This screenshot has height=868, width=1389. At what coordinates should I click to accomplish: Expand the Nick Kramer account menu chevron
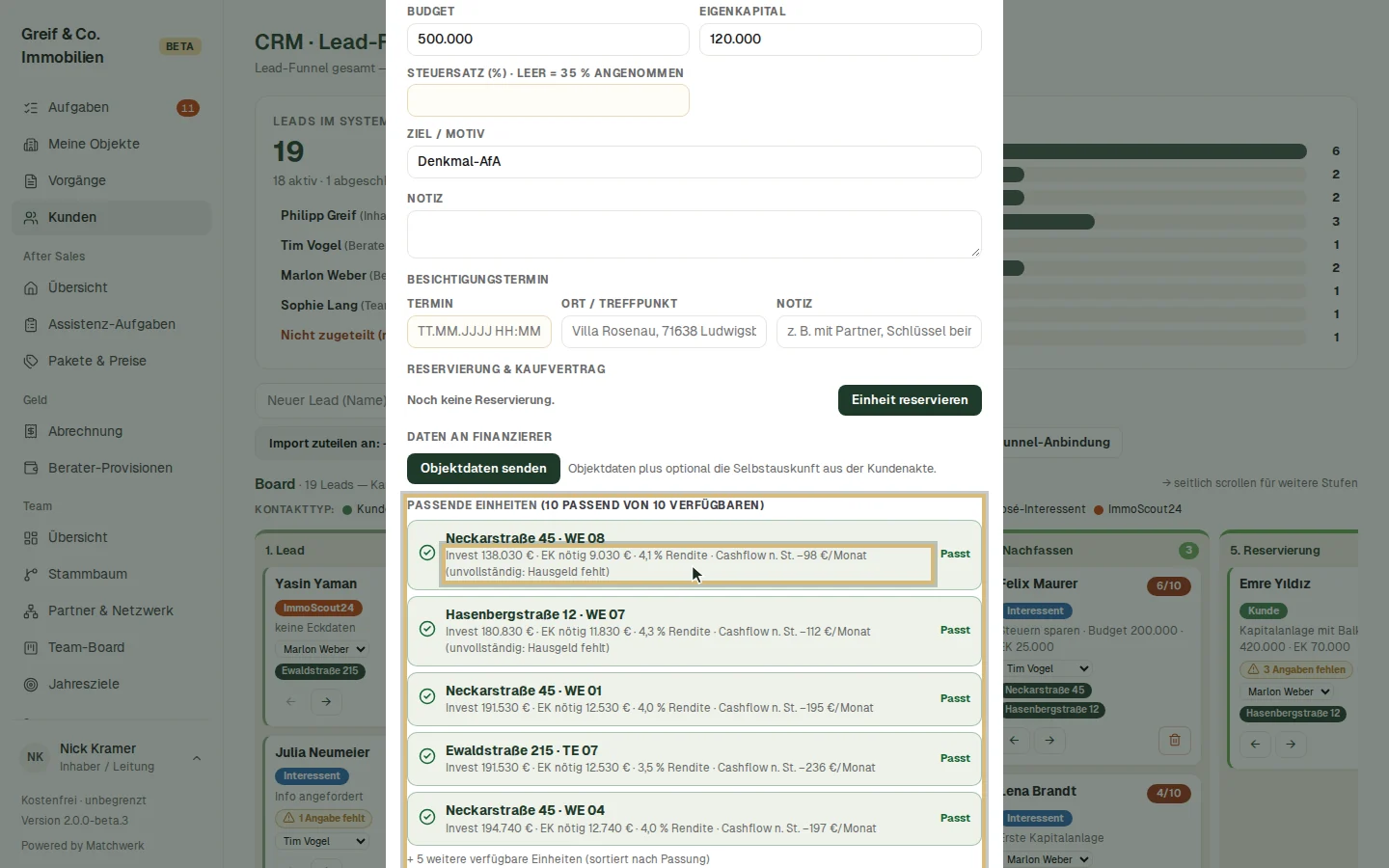(x=197, y=758)
